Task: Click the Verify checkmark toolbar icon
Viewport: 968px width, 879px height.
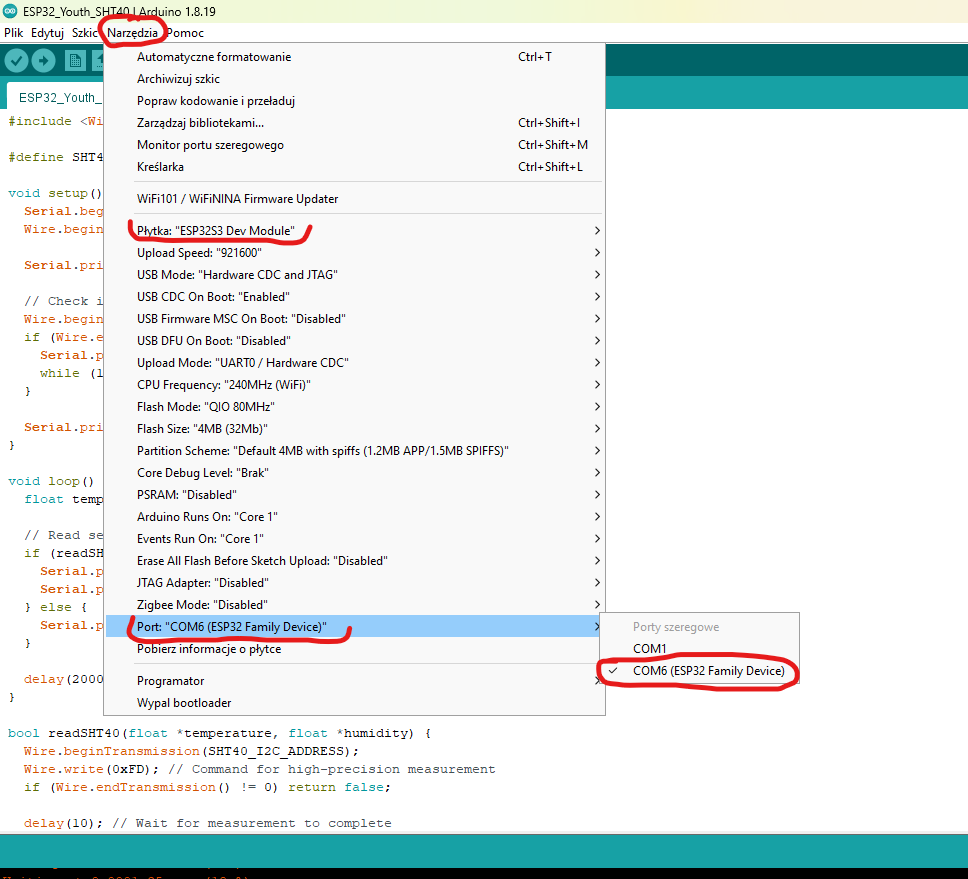Action: 17,60
